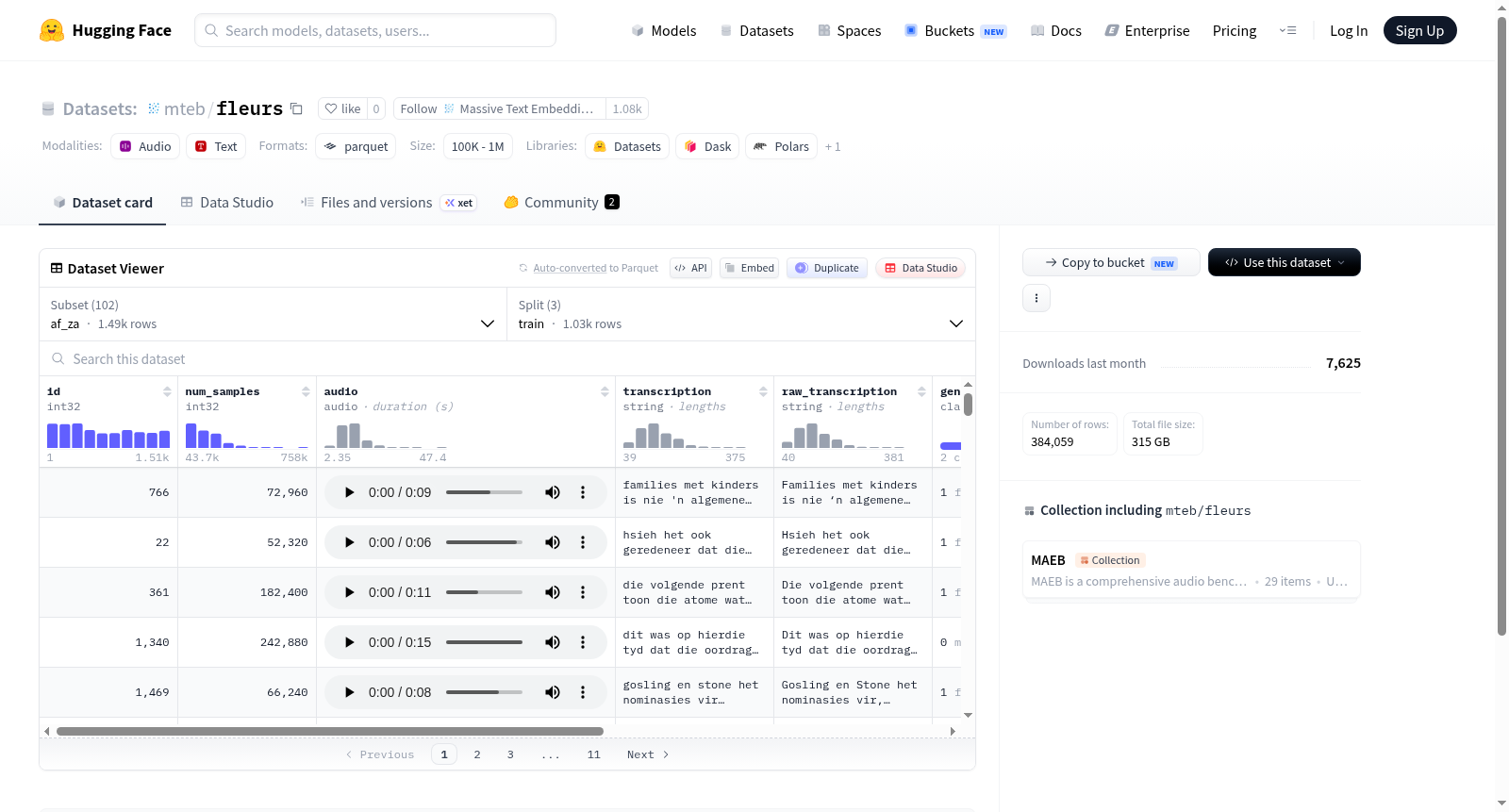This screenshot has width=1509, height=812.
Task: Expand the Subset af_za dropdown
Action: (x=274, y=314)
